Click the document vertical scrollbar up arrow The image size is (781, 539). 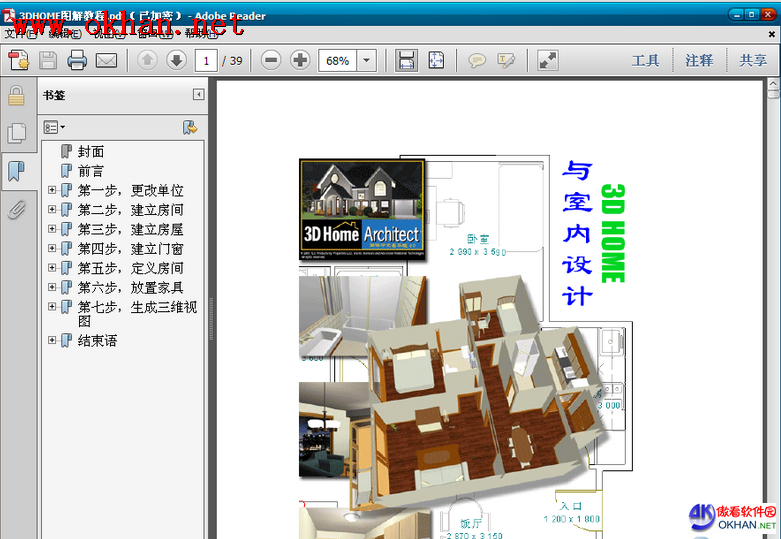pyautogui.click(x=774, y=83)
